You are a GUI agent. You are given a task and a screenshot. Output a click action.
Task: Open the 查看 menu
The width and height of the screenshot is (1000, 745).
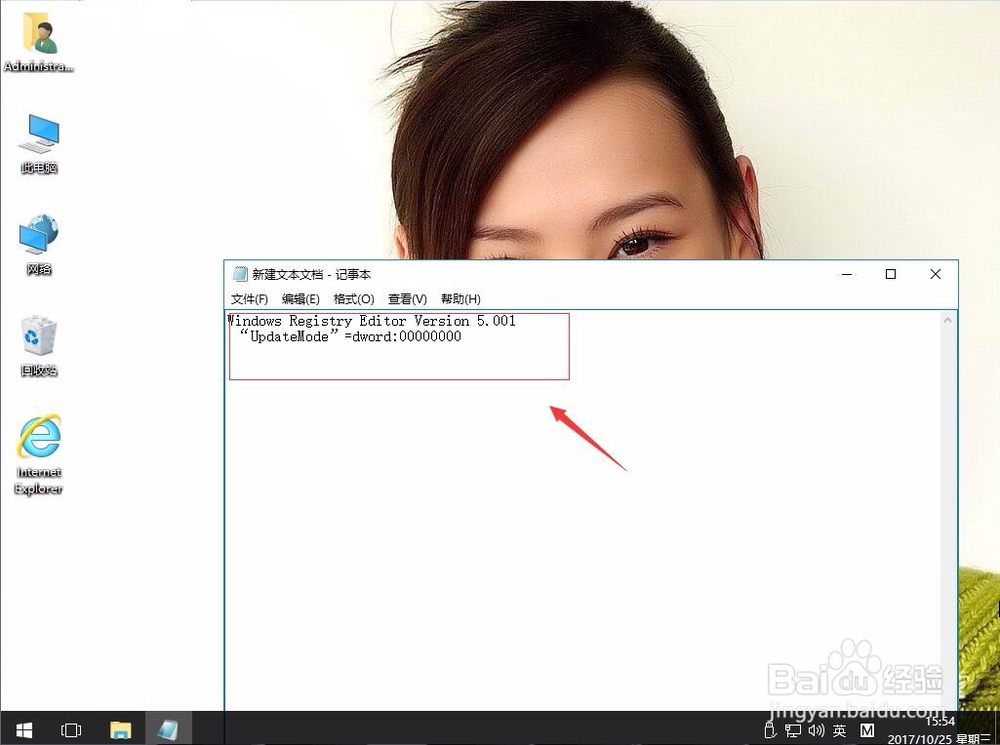click(406, 298)
